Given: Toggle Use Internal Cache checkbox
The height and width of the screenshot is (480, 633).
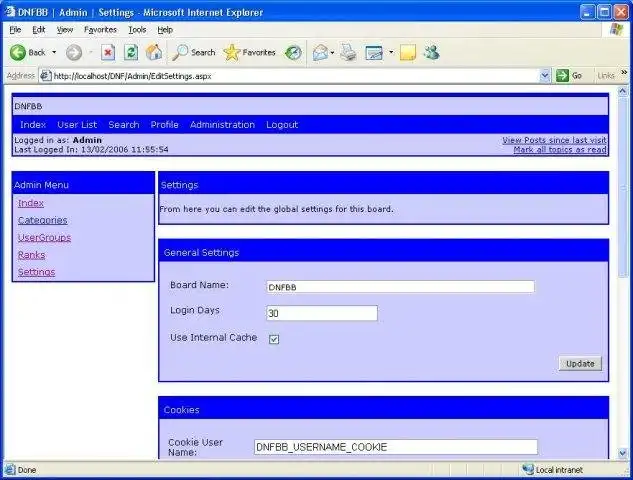Looking at the screenshot, I should pos(274,339).
